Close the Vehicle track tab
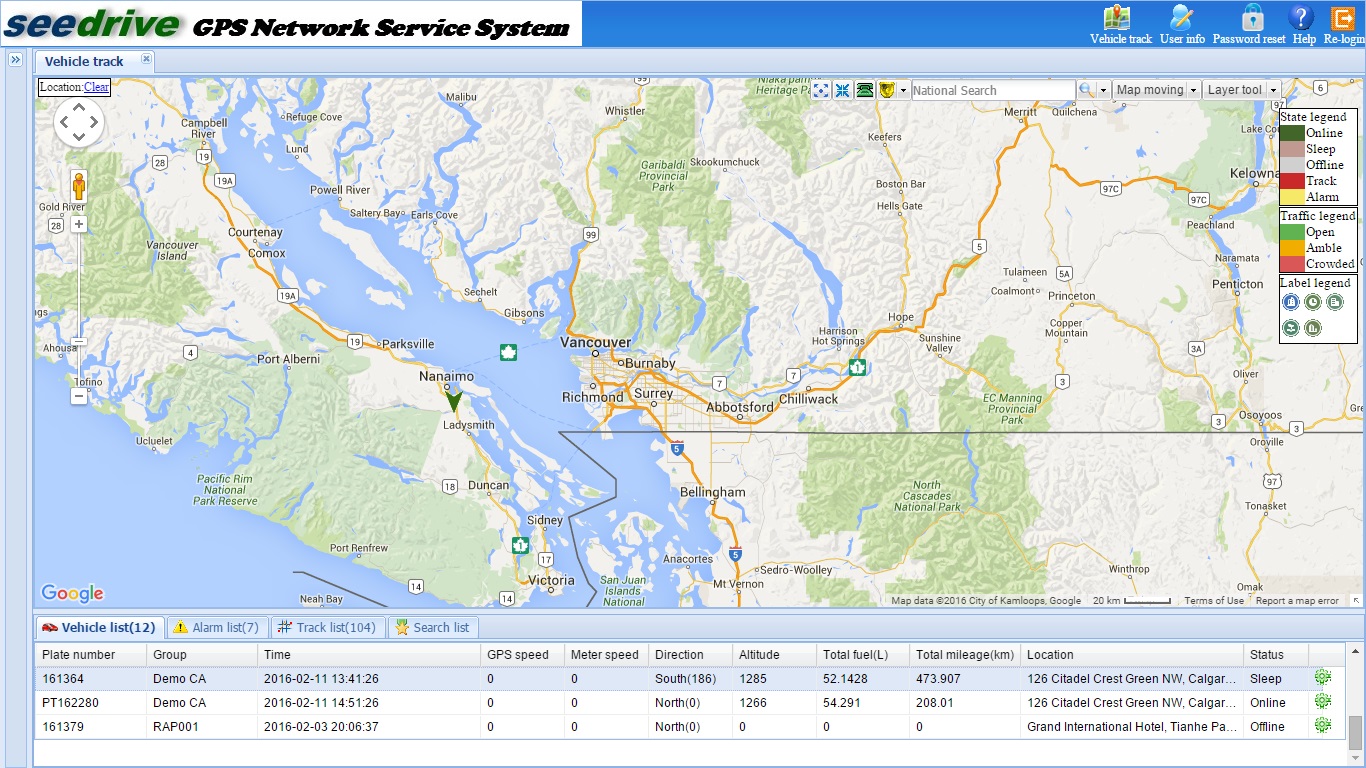This screenshot has width=1366, height=768. click(x=146, y=59)
